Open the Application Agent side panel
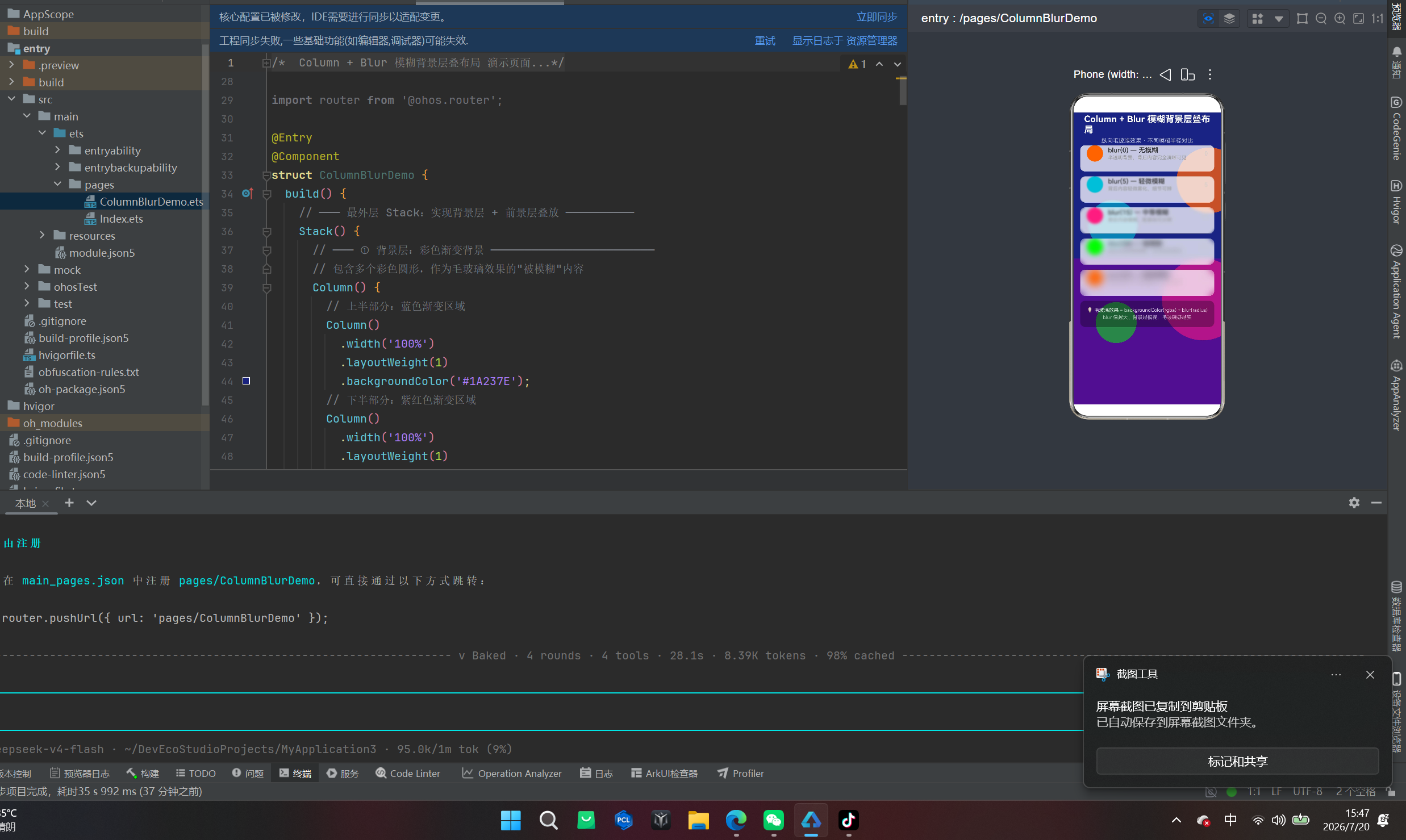The image size is (1406, 840). click(x=1397, y=291)
